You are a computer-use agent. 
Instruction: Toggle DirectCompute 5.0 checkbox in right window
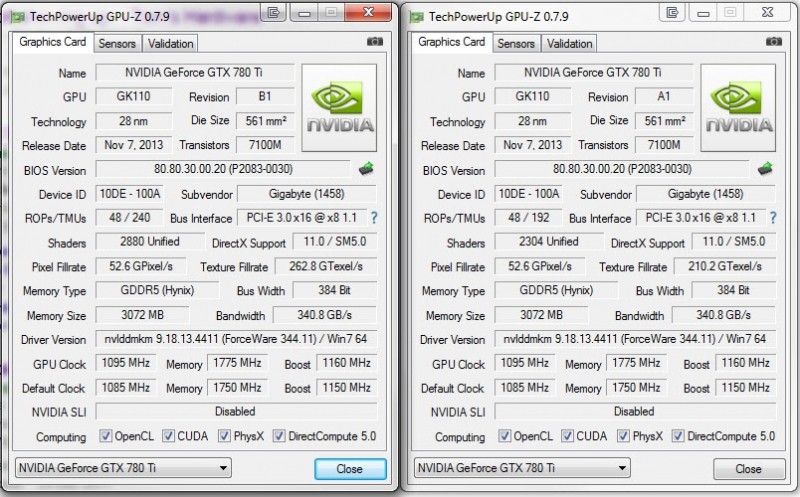678,436
